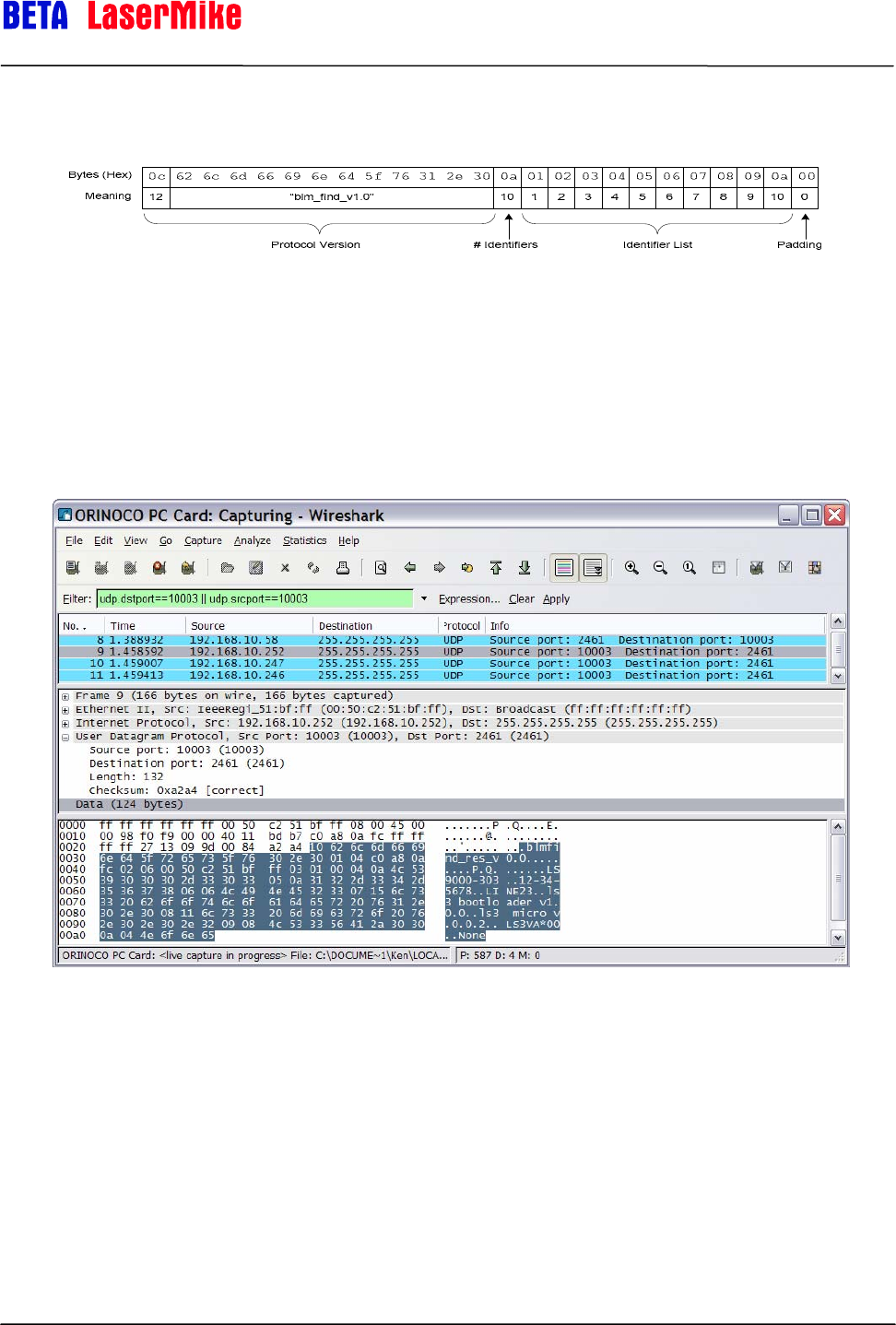Go forward in packet history
This screenshot has width=896, height=1325.
coord(439,568)
